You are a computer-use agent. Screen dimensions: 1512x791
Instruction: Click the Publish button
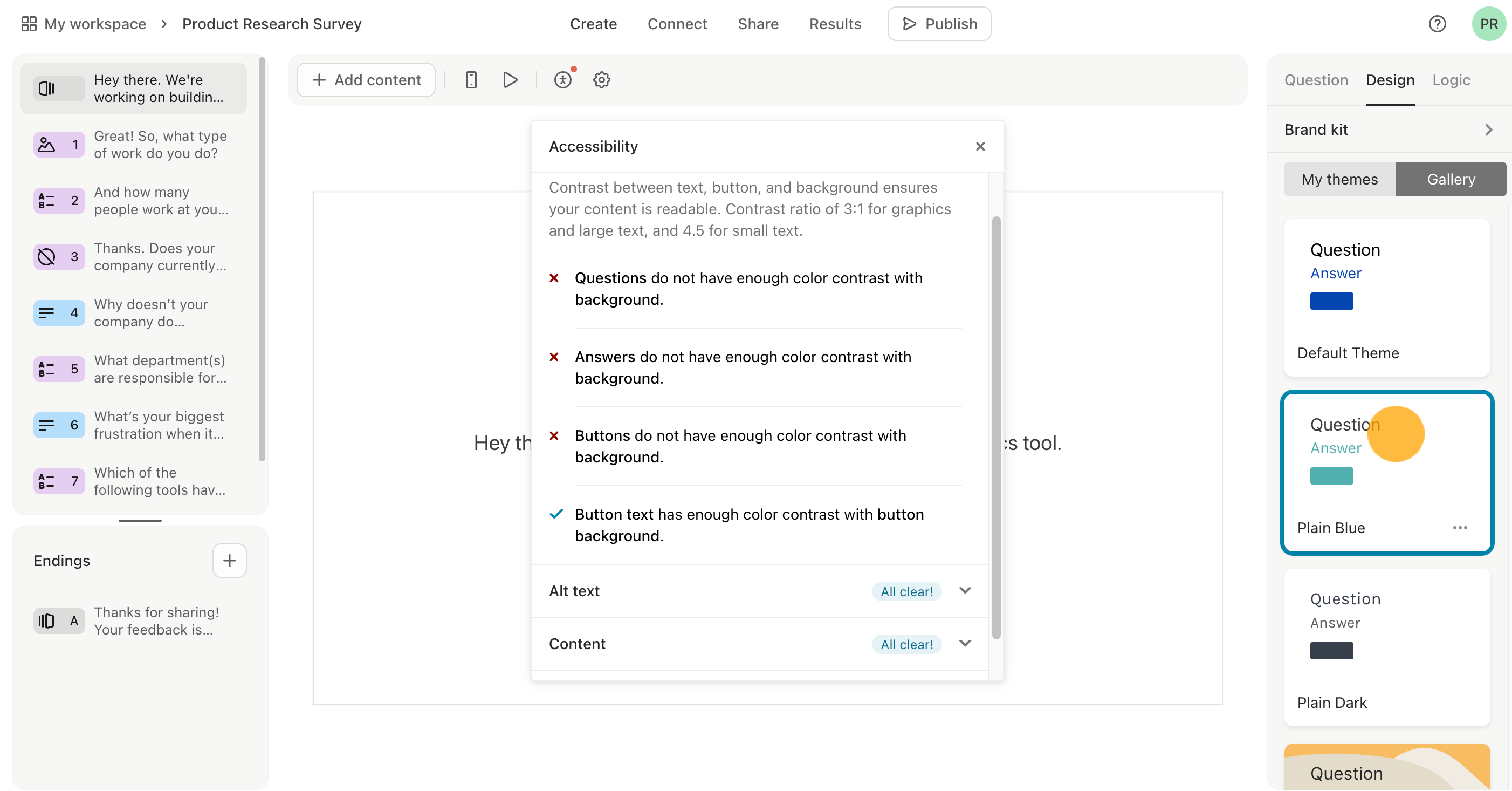(939, 24)
